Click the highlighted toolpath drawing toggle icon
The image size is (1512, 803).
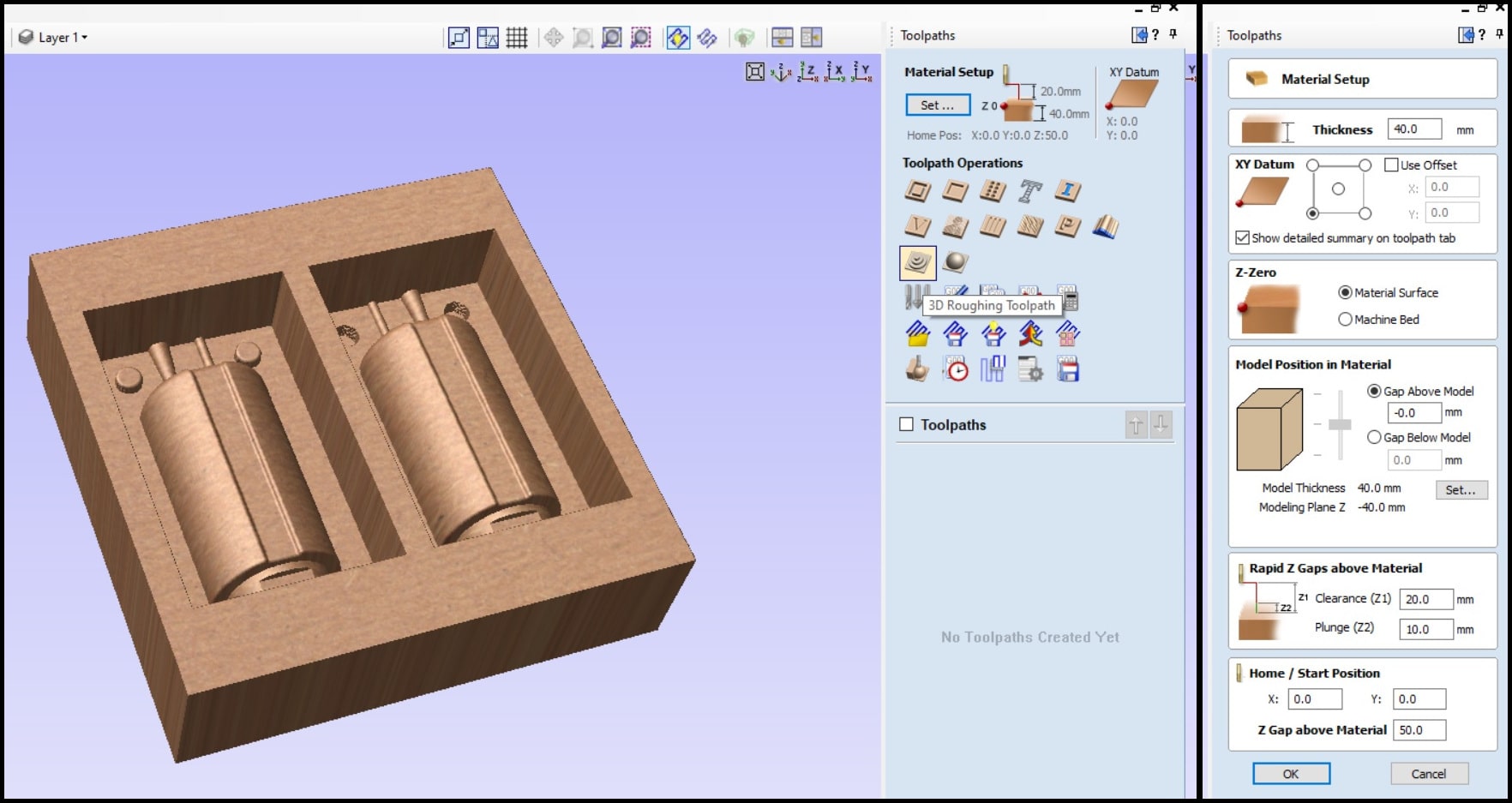678,37
